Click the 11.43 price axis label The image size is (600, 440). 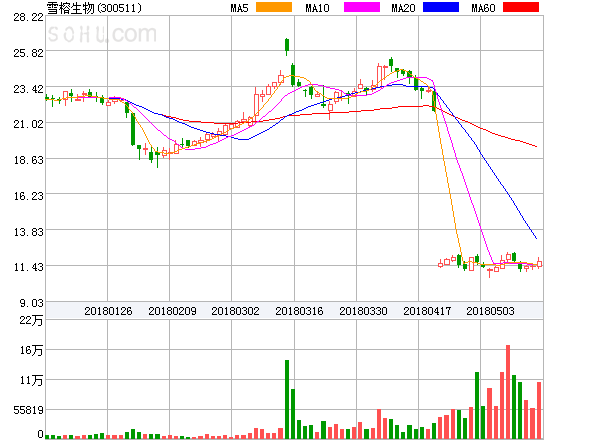click(28, 267)
